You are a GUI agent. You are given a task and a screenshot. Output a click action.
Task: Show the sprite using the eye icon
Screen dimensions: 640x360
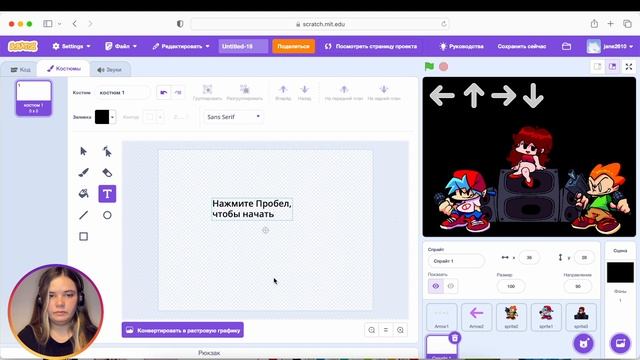(x=436, y=286)
